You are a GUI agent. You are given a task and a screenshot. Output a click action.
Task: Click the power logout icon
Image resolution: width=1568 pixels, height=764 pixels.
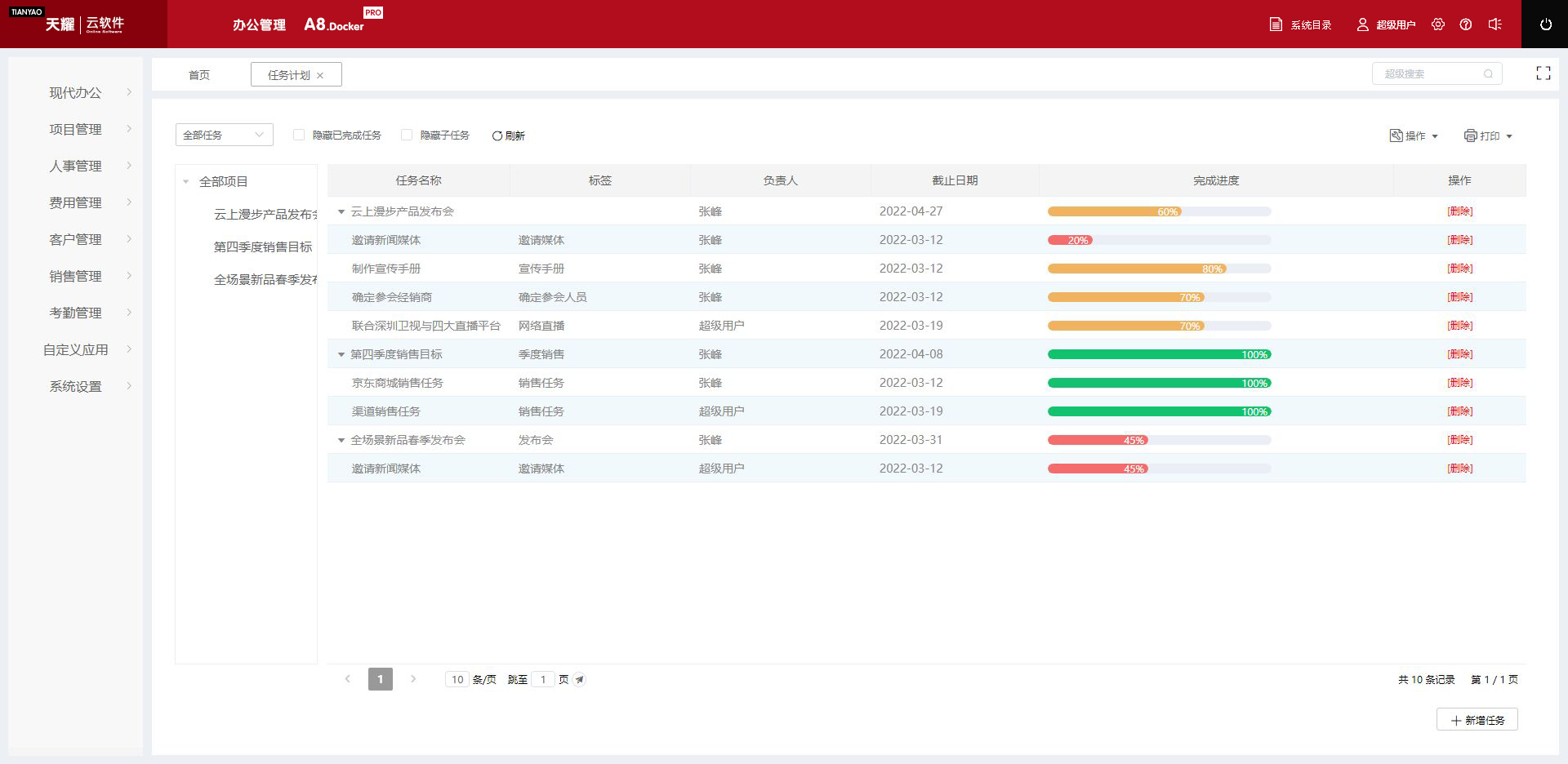pos(1545,24)
